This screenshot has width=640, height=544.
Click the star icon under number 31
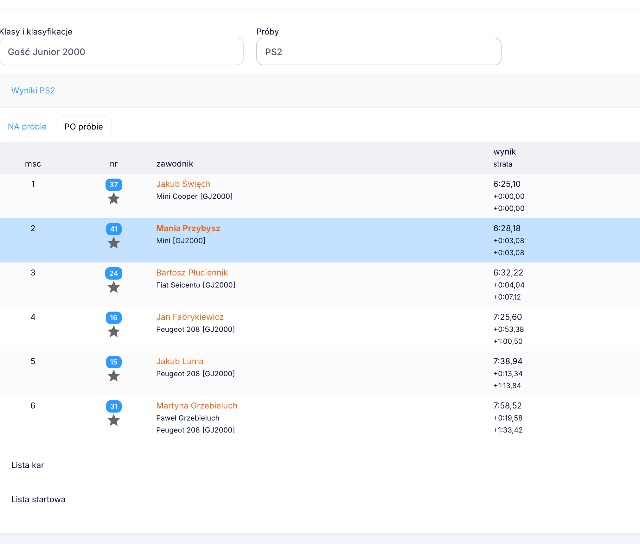tap(114, 420)
